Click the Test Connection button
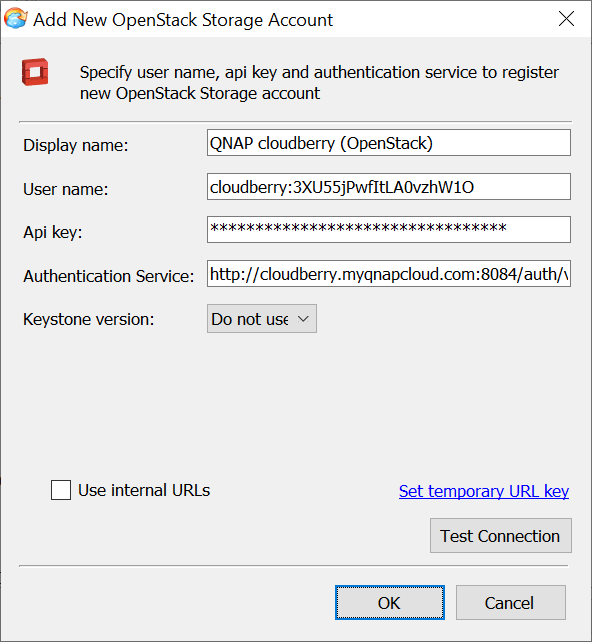The image size is (592, 642). 501,536
